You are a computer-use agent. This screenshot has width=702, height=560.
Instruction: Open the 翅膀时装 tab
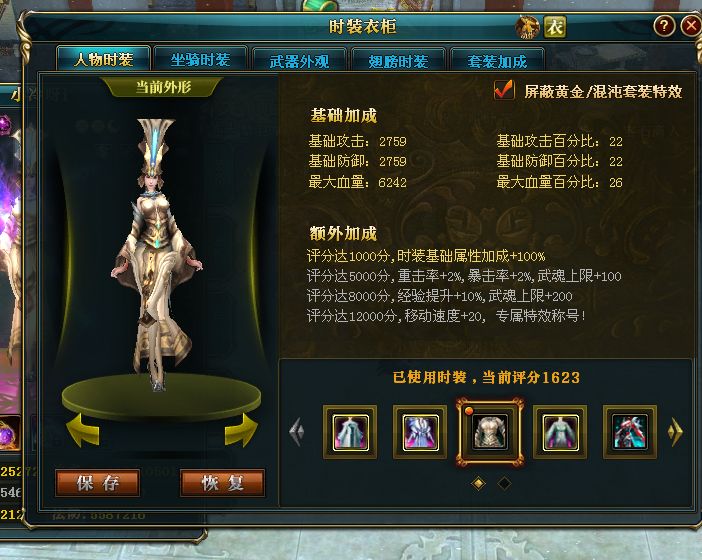click(398, 60)
